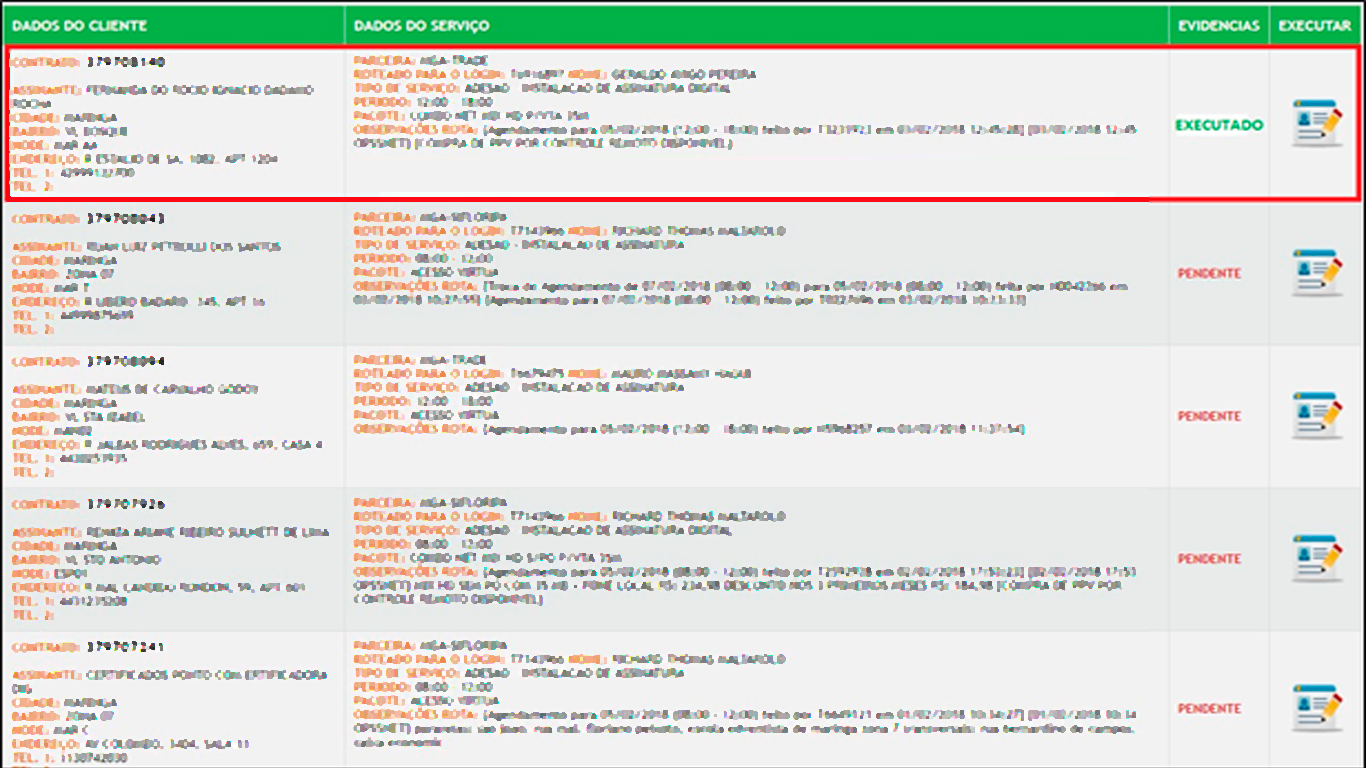Click contract number 379708094
Image resolution: width=1366 pixels, height=768 pixels.
[x=125, y=361]
